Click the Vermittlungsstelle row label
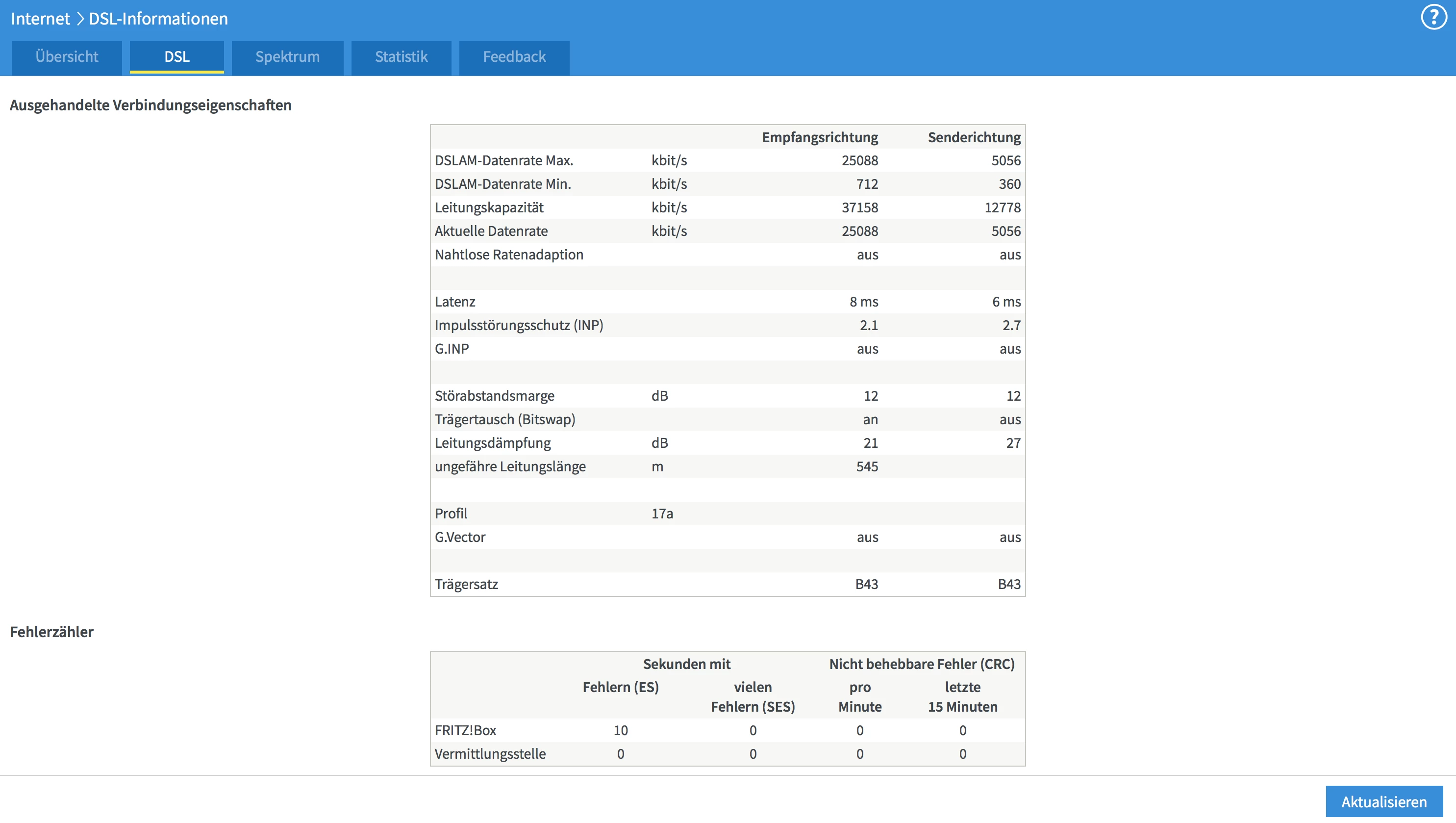Image resolution: width=1456 pixels, height=823 pixels. pyautogui.click(x=490, y=754)
